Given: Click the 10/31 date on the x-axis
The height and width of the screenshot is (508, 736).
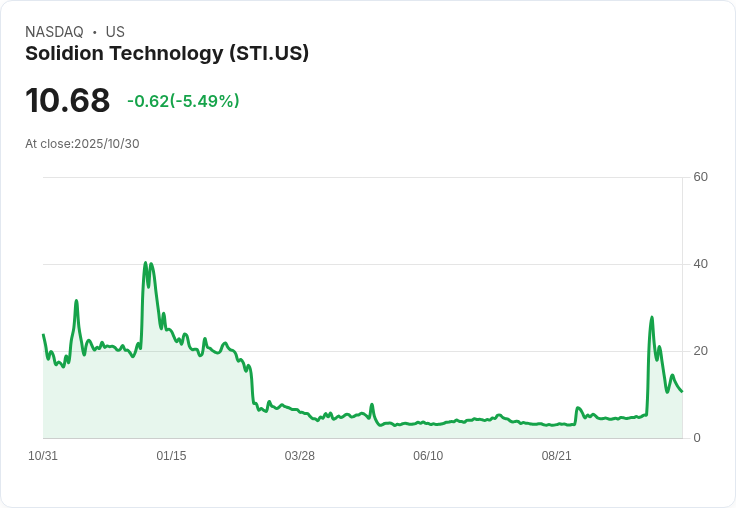Looking at the screenshot, I should (x=43, y=456).
